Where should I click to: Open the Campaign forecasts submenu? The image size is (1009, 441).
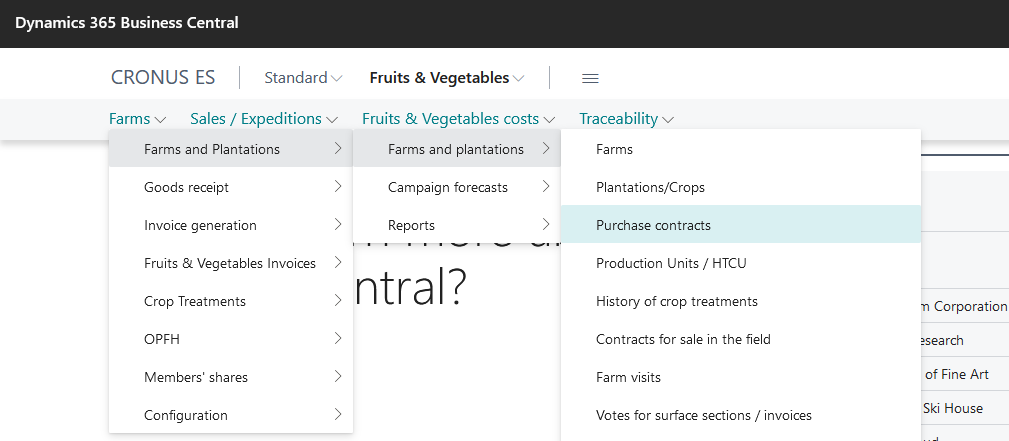coord(457,187)
